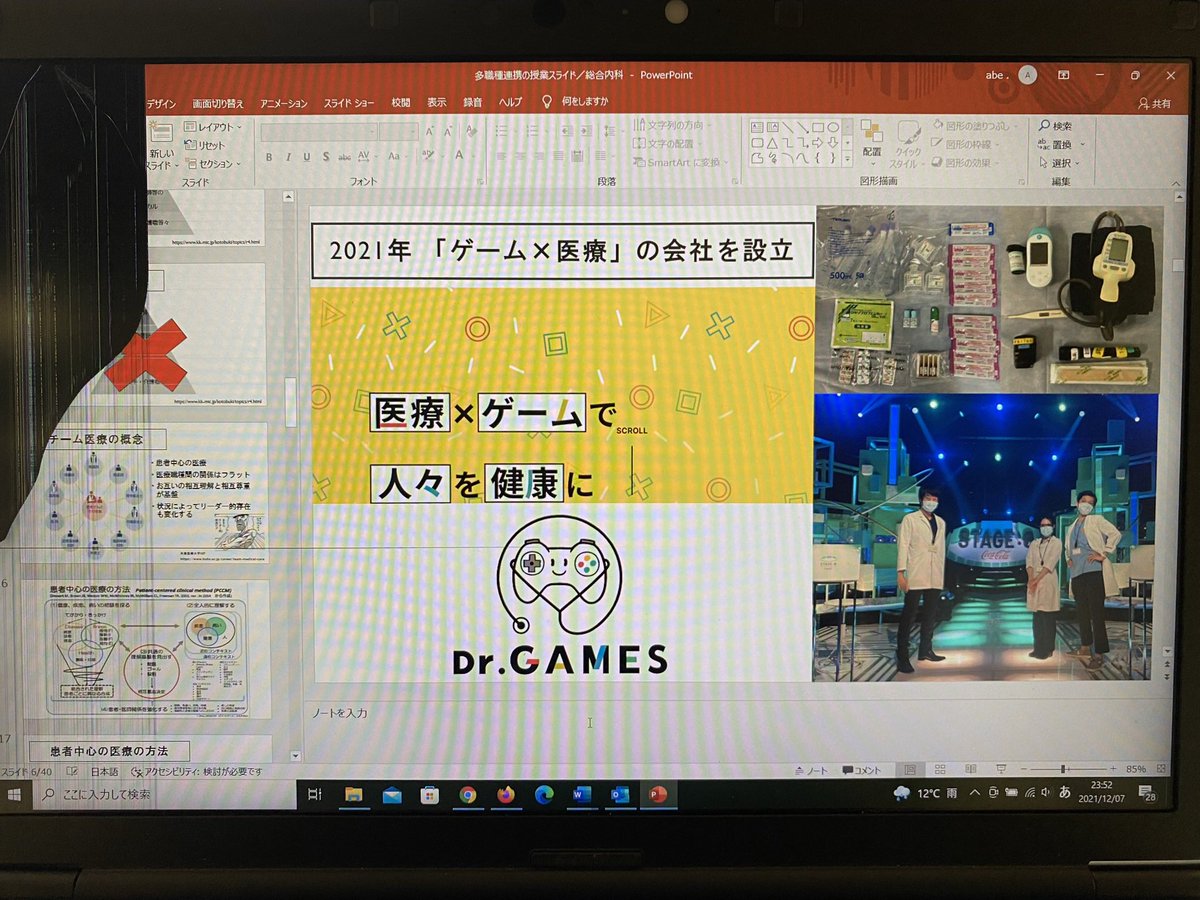Viewport: 1200px width, 900px height.
Task: Open the Review (校閲) tab
Action: [400, 103]
